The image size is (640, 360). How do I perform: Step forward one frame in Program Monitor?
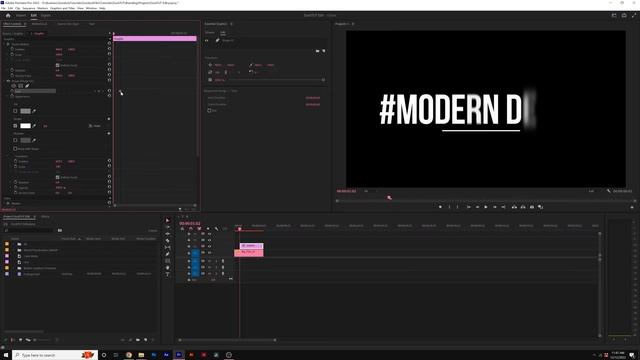point(495,207)
